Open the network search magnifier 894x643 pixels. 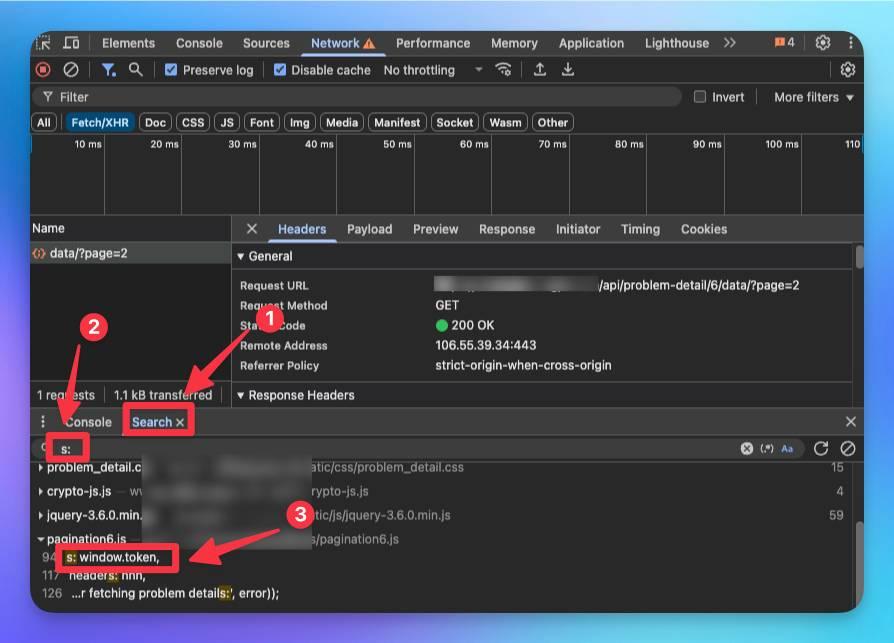click(x=136, y=70)
